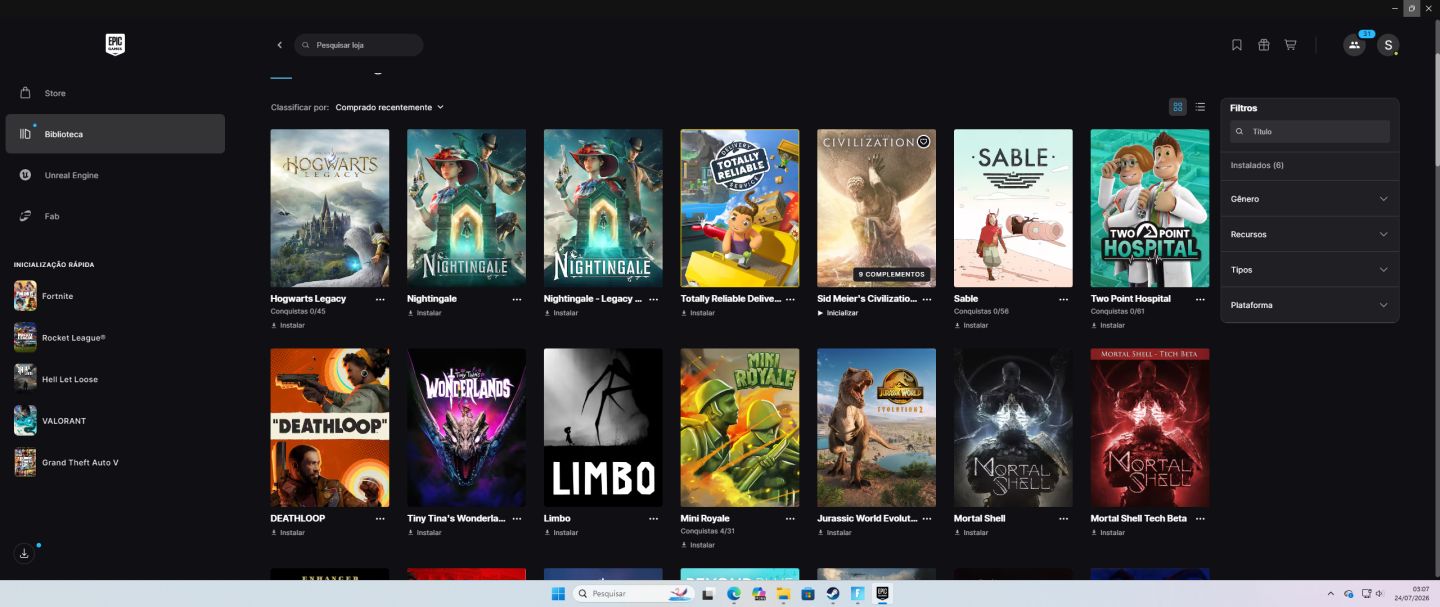Viewport: 1440px width, 607px height.
Task: Click the Epic Games logo in sidebar
Action: [x=115, y=44]
